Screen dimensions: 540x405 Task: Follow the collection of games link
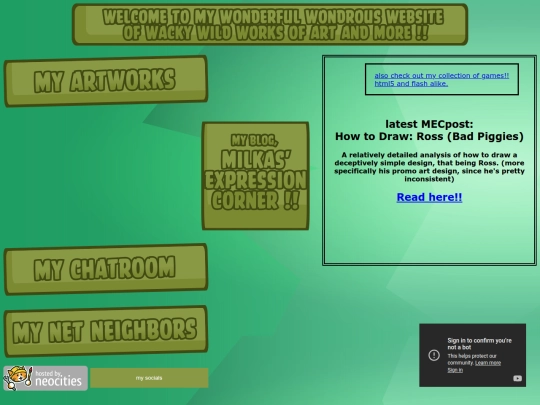442,80
